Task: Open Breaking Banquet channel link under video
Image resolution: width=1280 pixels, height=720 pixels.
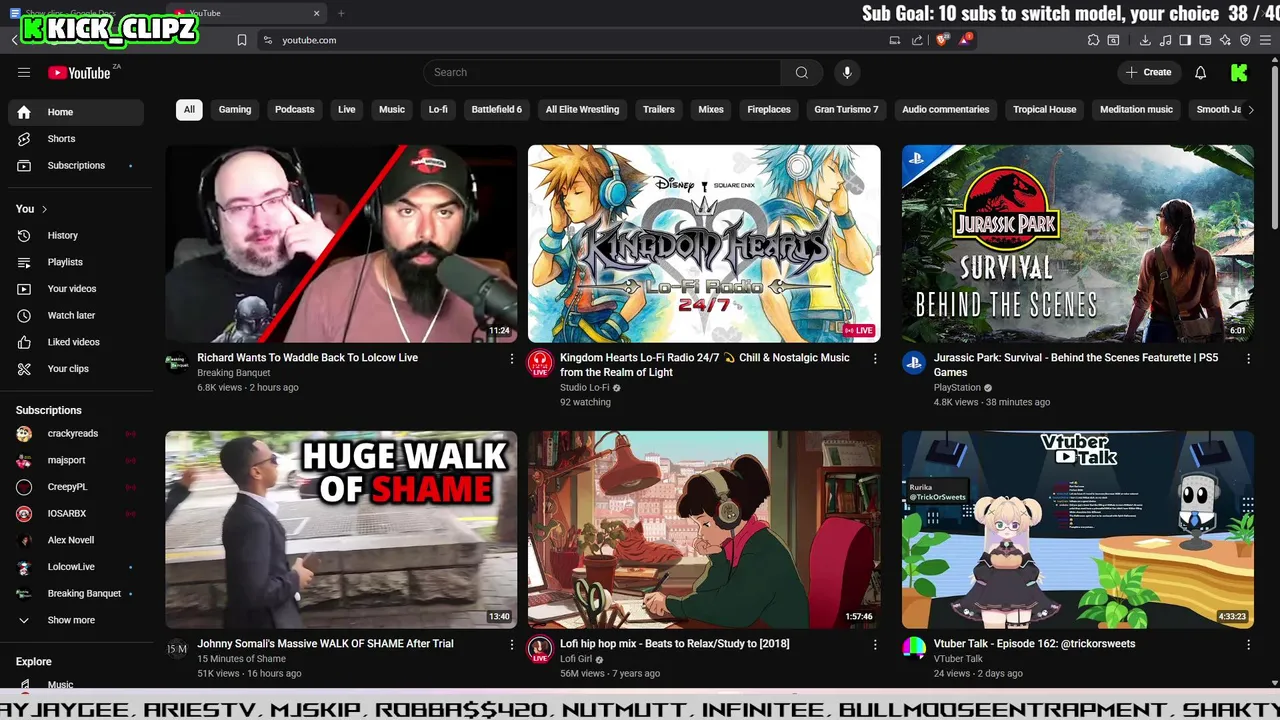Action: [234, 373]
